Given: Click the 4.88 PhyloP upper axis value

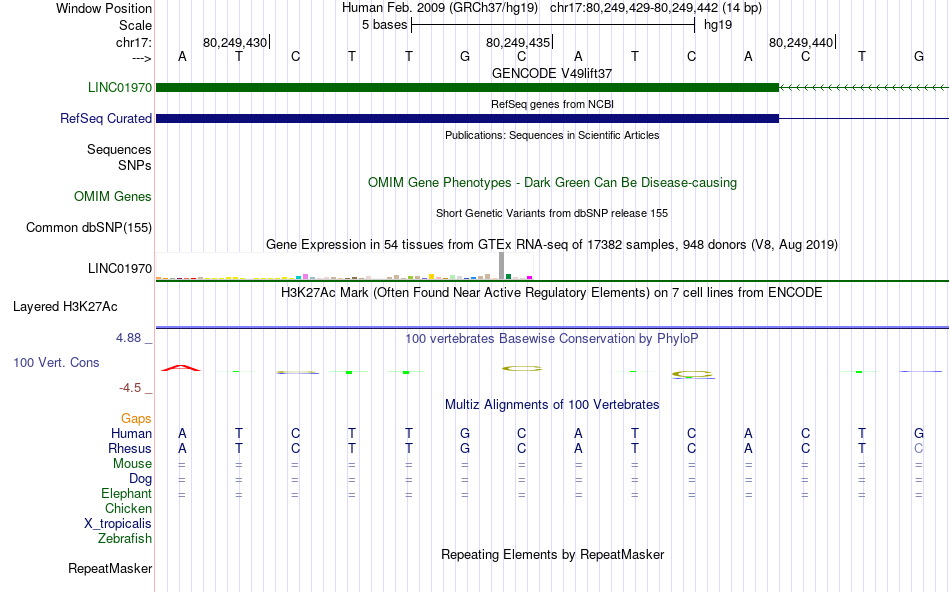Looking at the screenshot, I should pyautogui.click(x=128, y=338).
